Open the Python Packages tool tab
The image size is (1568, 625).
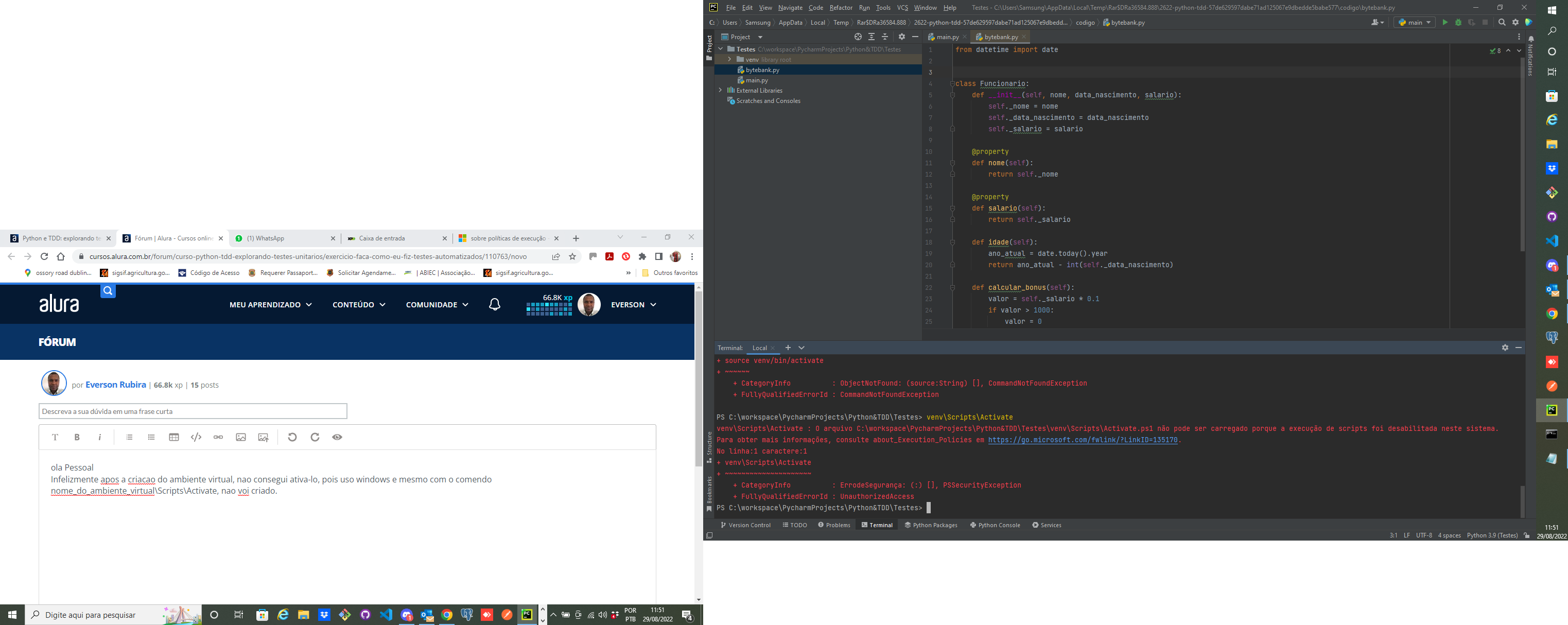[931, 525]
